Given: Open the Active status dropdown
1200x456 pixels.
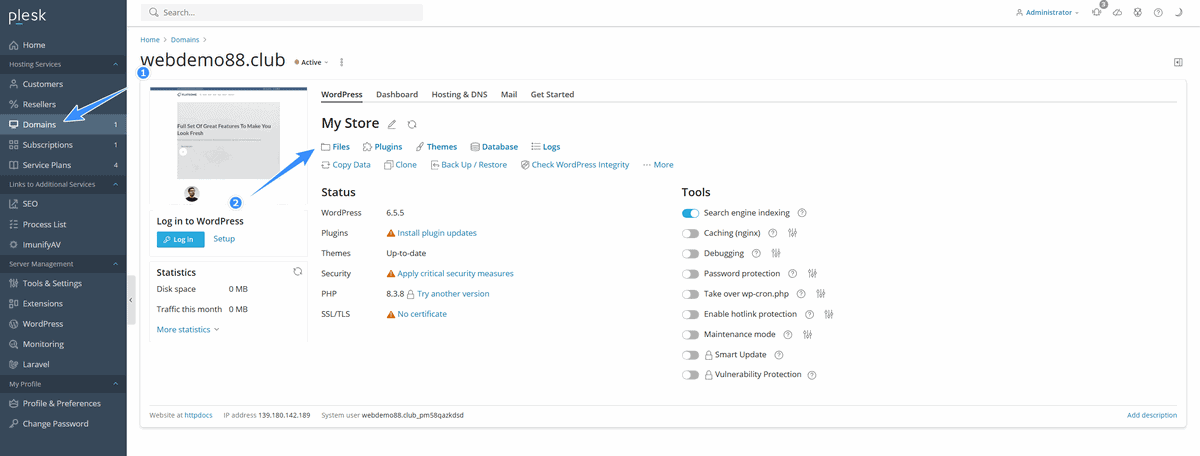Looking at the screenshot, I should [x=311, y=62].
